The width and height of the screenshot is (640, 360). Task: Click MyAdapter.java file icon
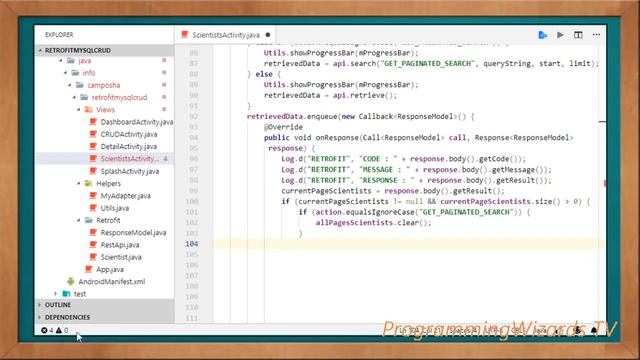pyautogui.click(x=93, y=196)
